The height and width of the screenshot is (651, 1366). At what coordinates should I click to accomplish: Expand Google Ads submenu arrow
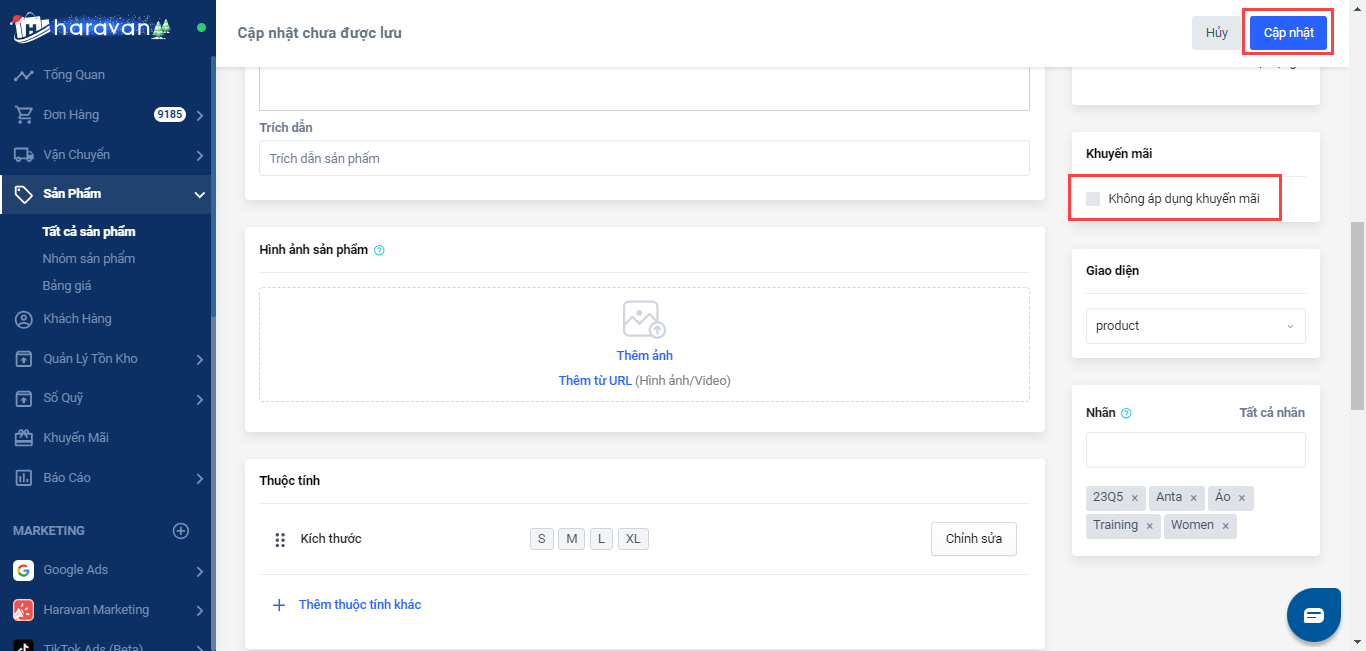(x=200, y=572)
